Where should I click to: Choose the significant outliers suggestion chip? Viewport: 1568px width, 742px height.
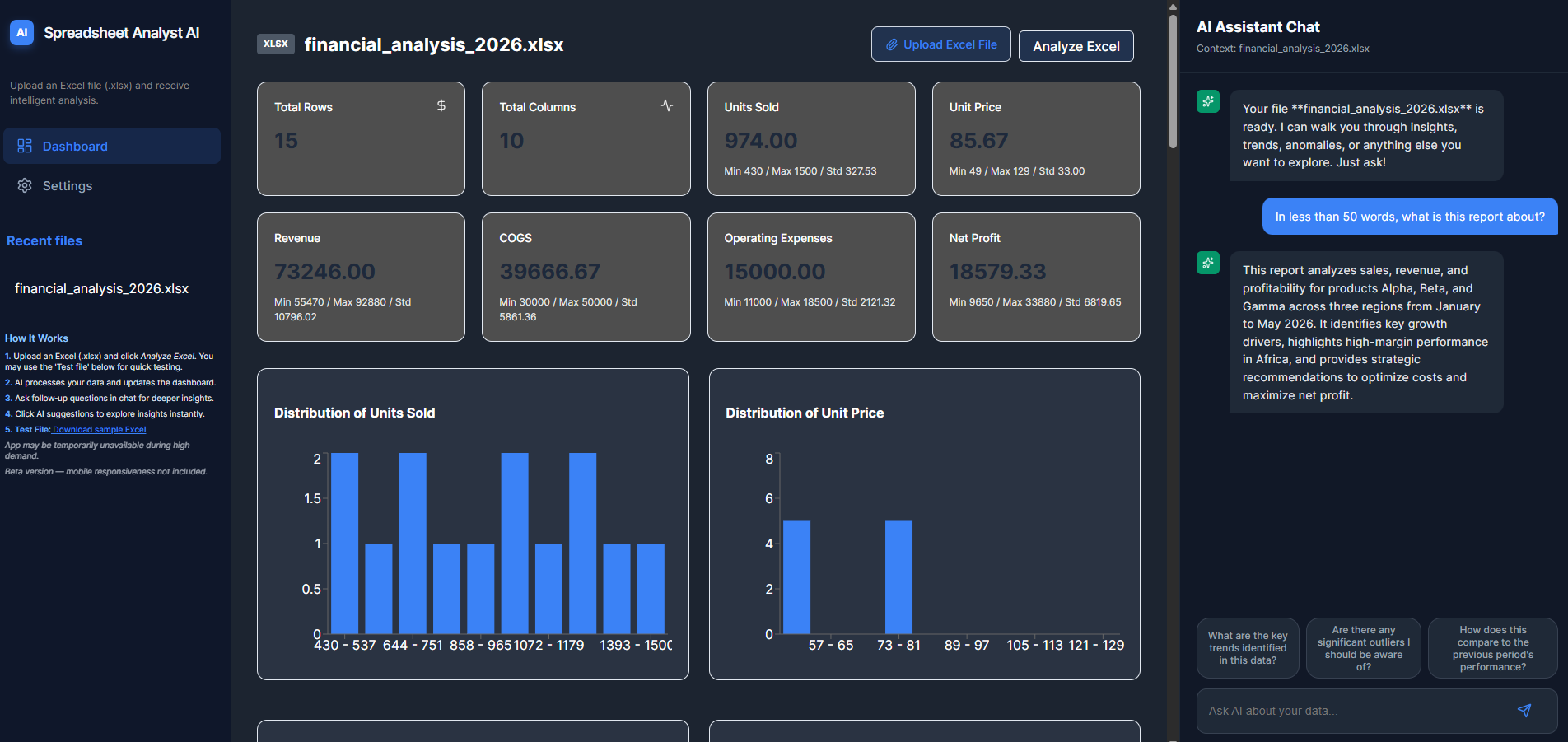click(1363, 648)
